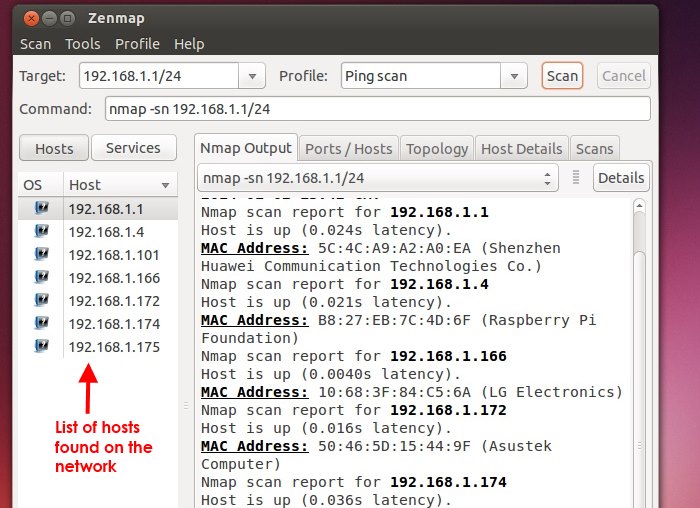Expand the Target dropdown arrow
This screenshot has height=508, width=700.
(252, 76)
